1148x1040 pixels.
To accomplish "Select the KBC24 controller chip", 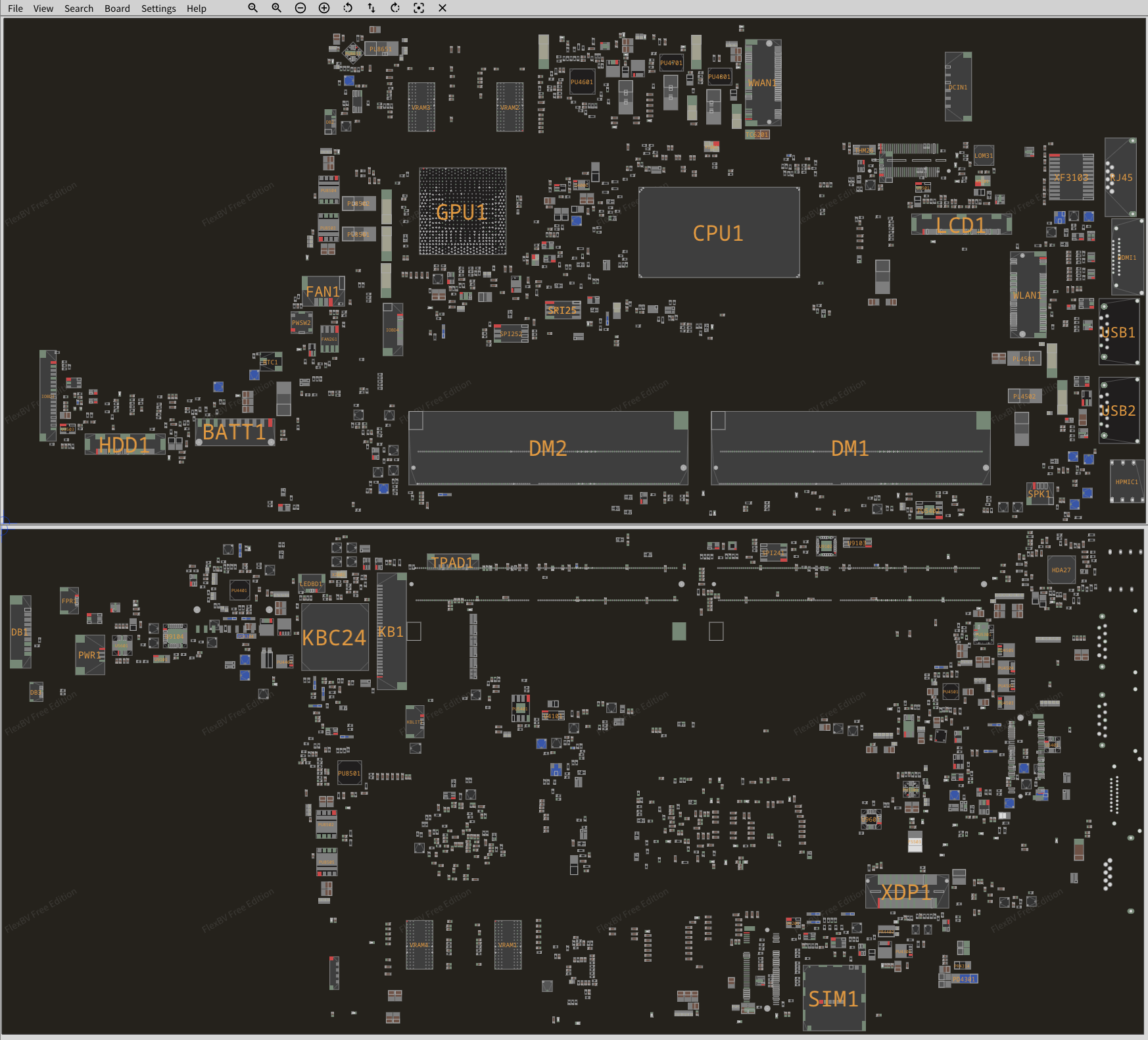I will tap(335, 637).
